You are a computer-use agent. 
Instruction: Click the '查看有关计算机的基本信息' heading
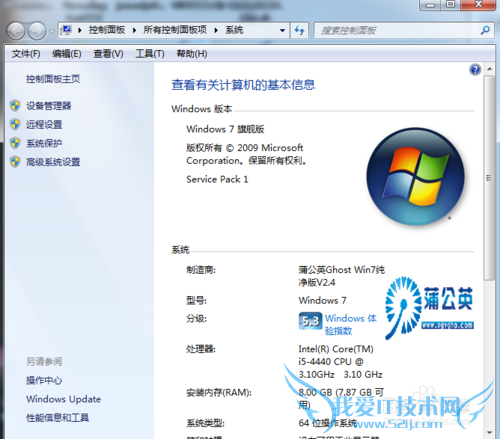pyautogui.click(x=243, y=85)
